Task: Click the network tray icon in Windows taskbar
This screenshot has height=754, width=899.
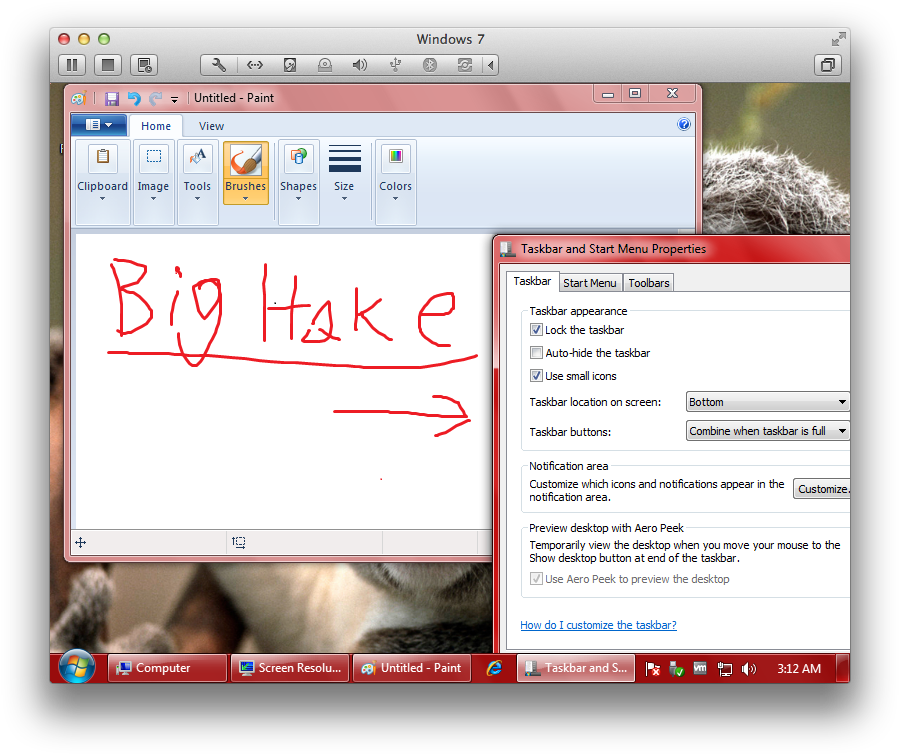Action: click(x=725, y=669)
